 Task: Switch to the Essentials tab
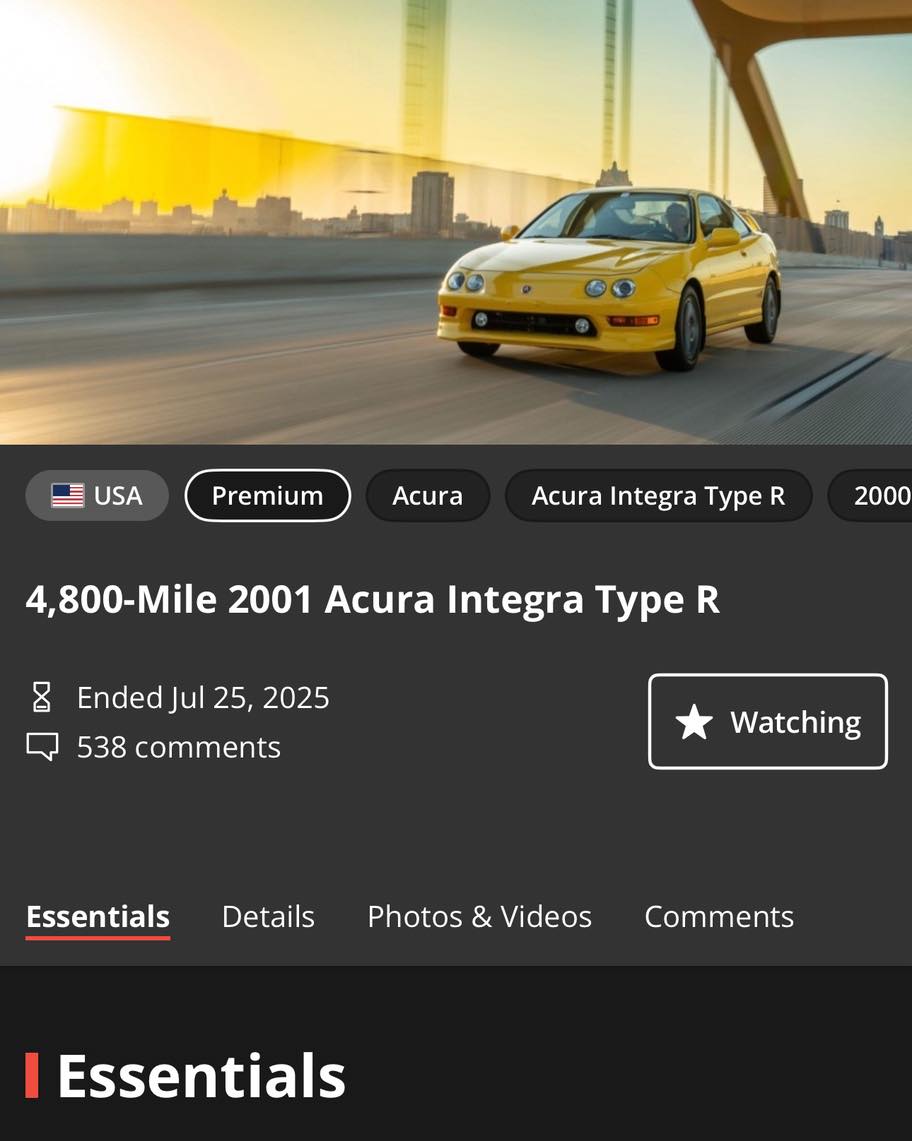tap(98, 917)
